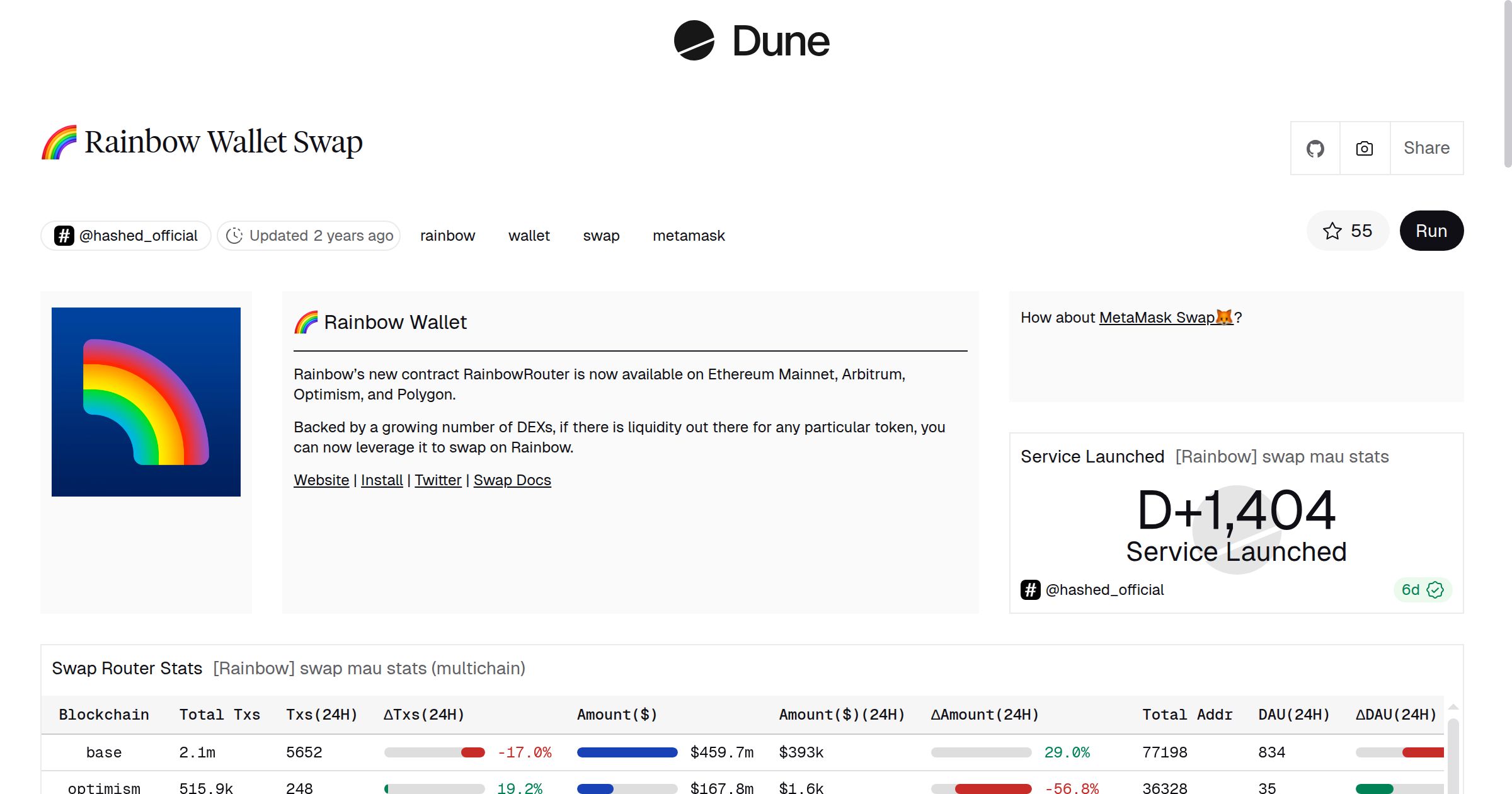This screenshot has width=1512, height=794.
Task: Expand the Updated 2 years ago pill
Action: pyautogui.click(x=309, y=235)
